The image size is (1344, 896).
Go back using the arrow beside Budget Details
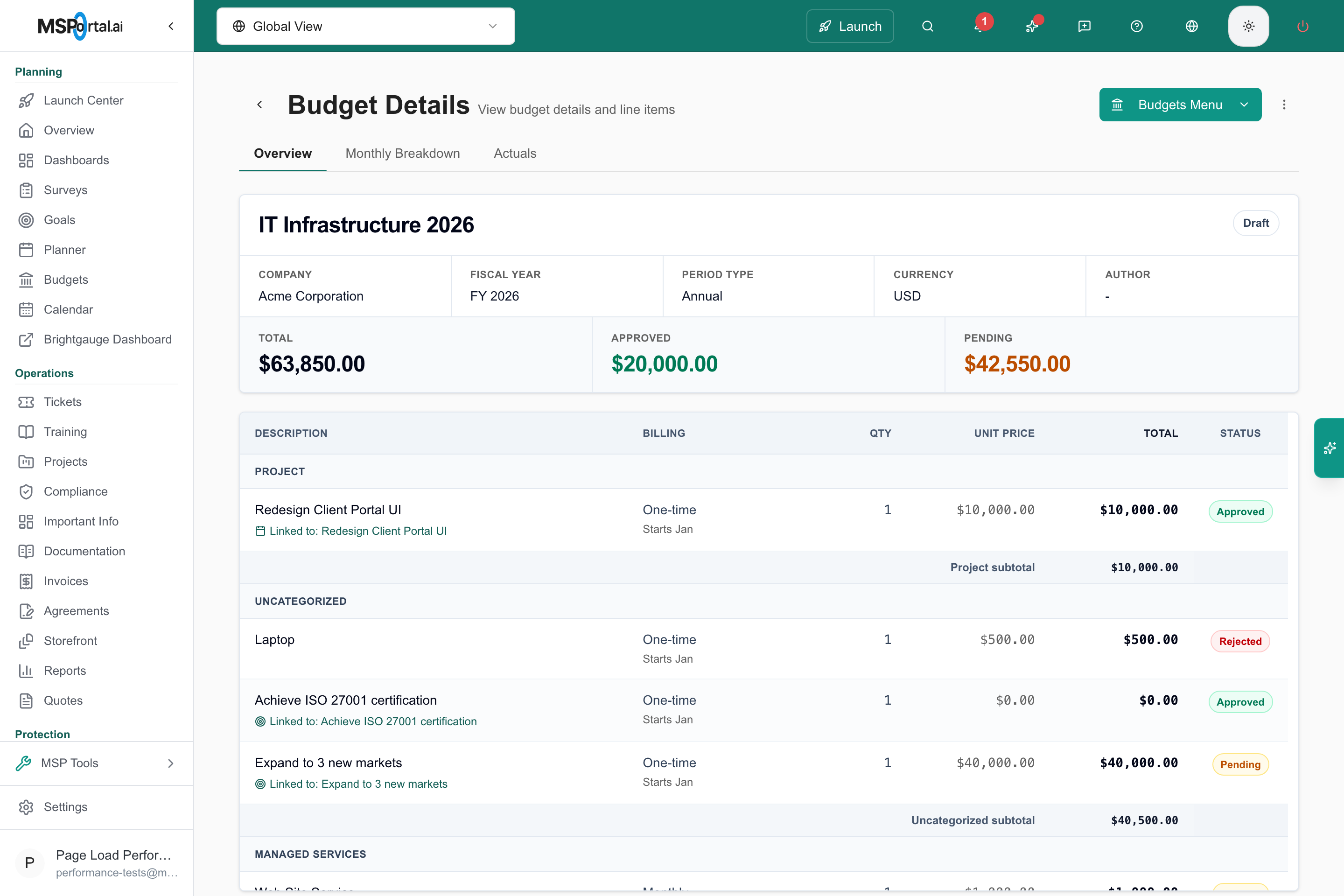coord(260,105)
